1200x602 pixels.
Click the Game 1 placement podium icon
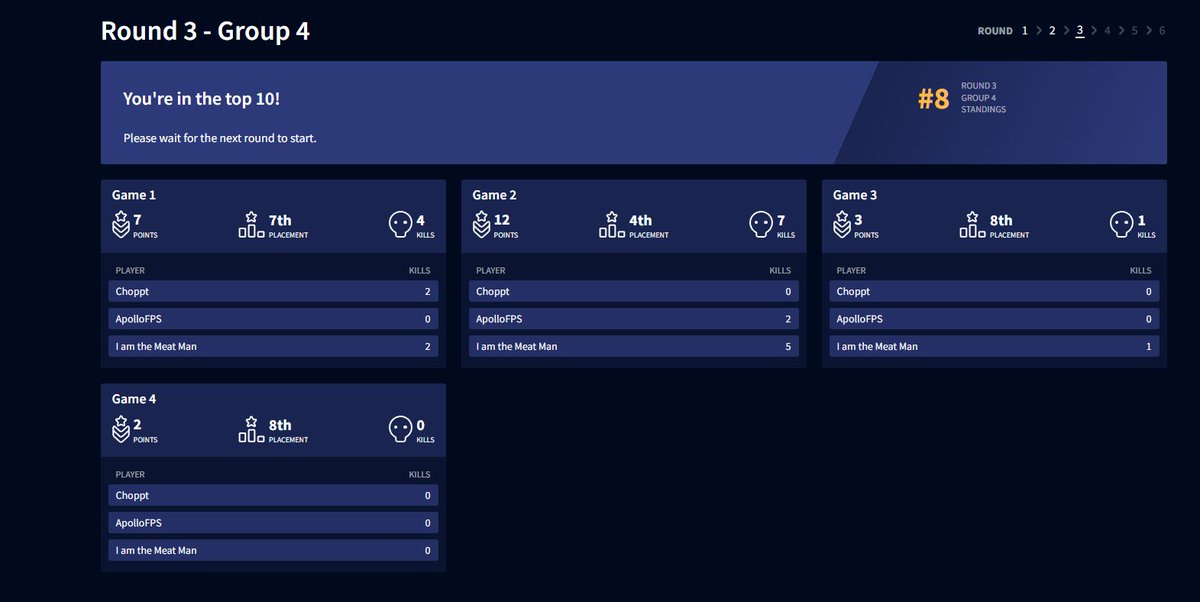pyautogui.click(x=251, y=224)
